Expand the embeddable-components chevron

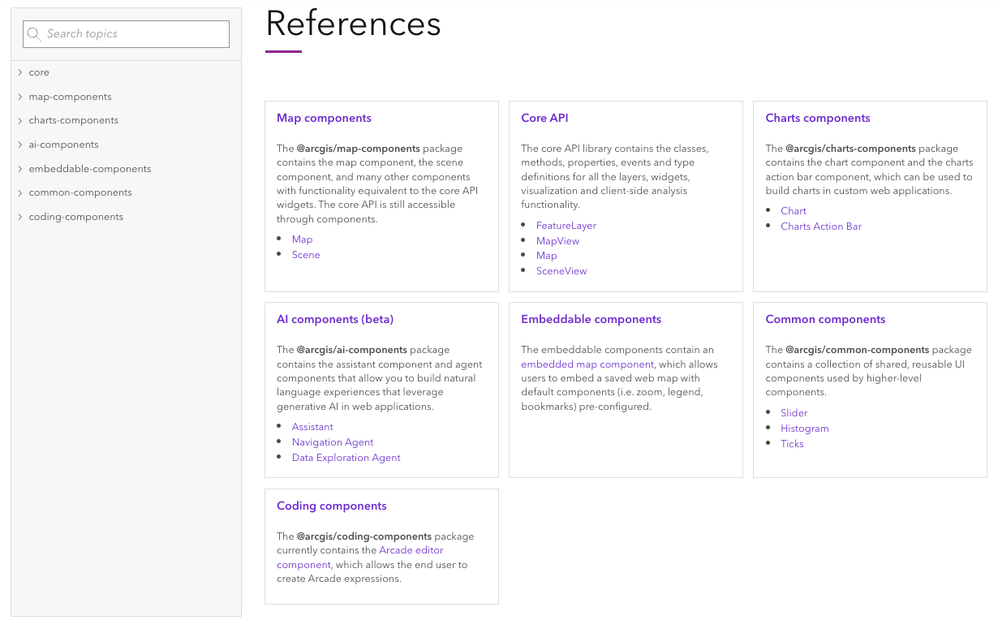[x=20, y=169]
